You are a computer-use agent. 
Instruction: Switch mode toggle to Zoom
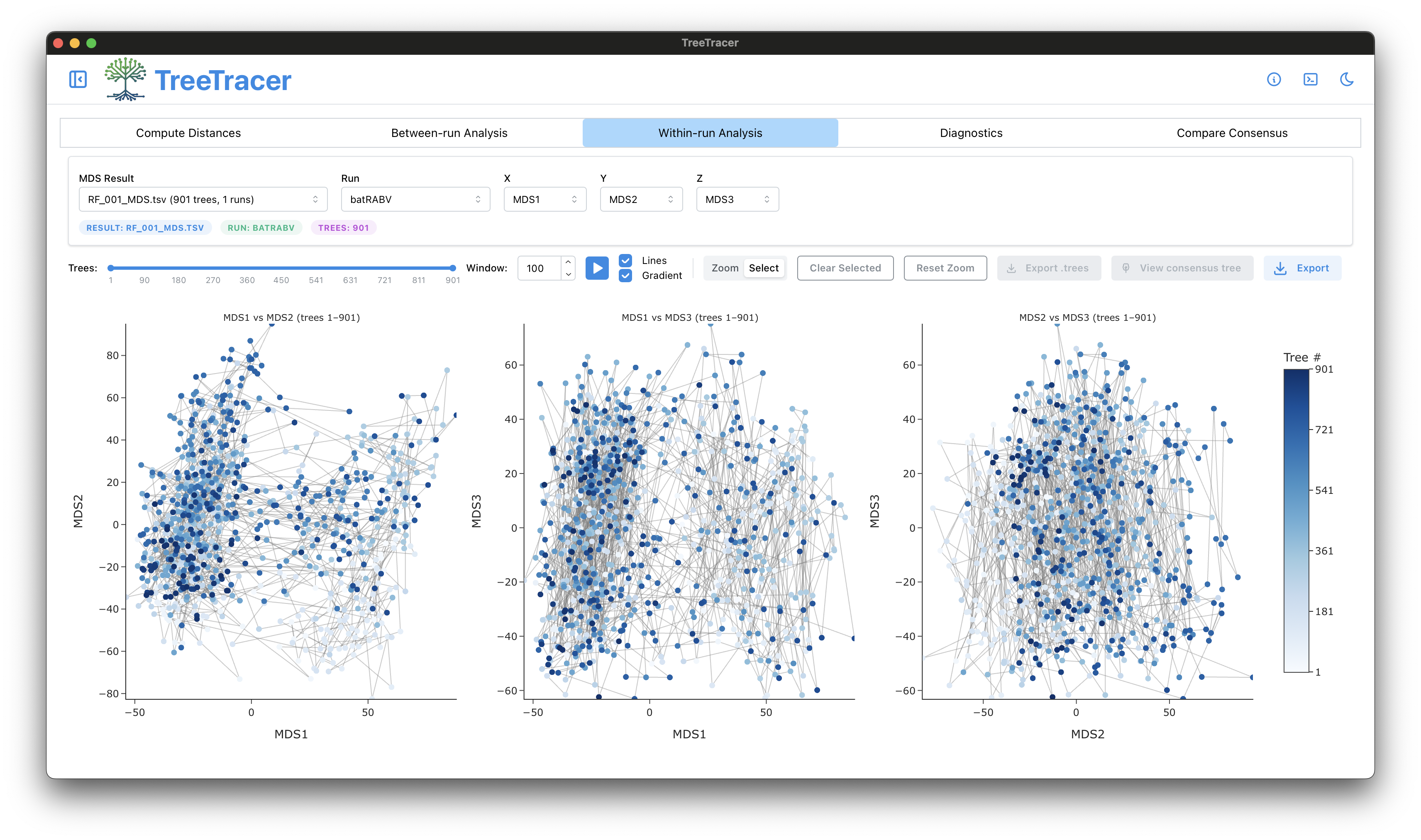(x=724, y=268)
